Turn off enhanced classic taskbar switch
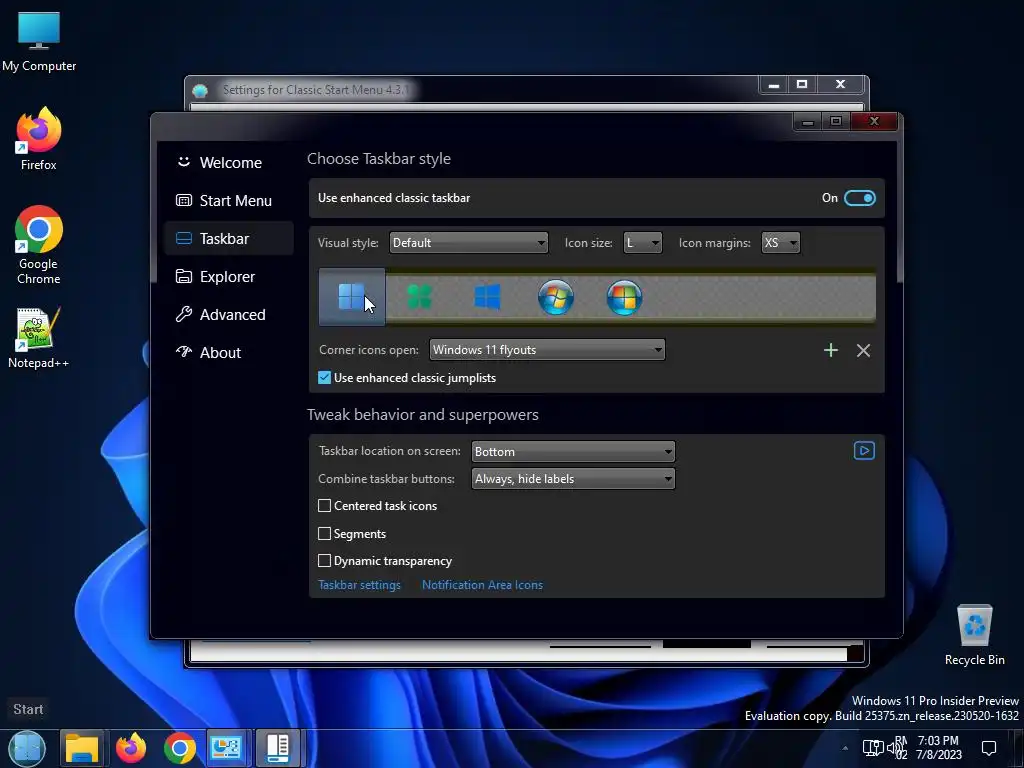The height and width of the screenshot is (768, 1024). (x=859, y=198)
